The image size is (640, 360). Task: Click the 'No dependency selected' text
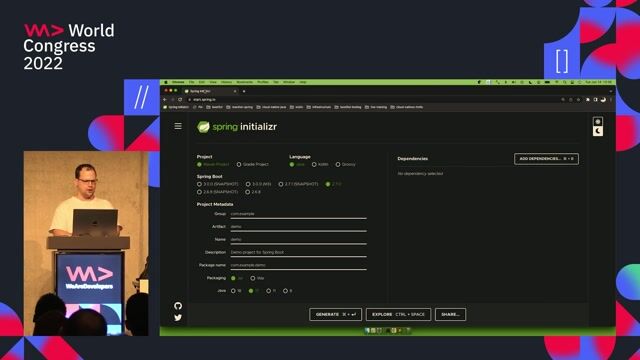click(x=420, y=173)
